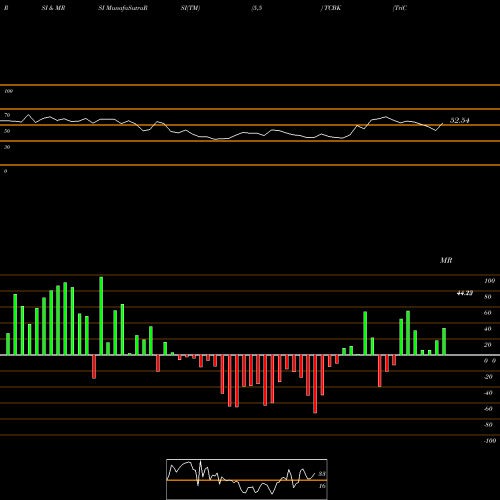Viewport: 500px width, 500px height.
Task: Click the RSI axis label 30
Action: tap(7, 147)
